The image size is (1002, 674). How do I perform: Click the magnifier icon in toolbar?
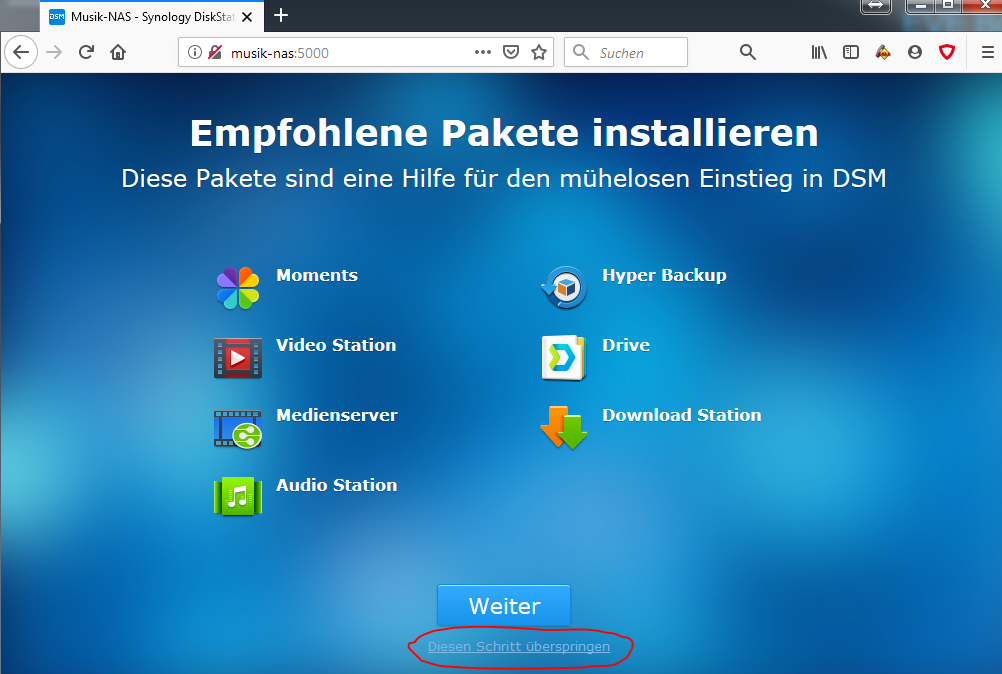[x=748, y=52]
